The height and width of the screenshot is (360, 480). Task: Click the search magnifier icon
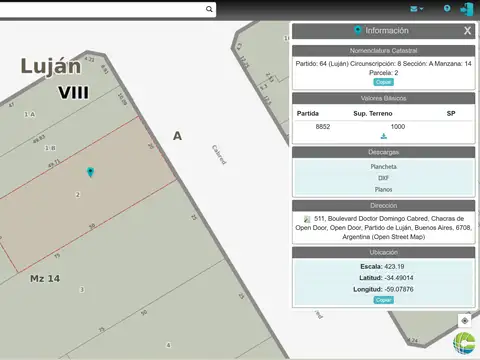pyautogui.click(x=209, y=9)
